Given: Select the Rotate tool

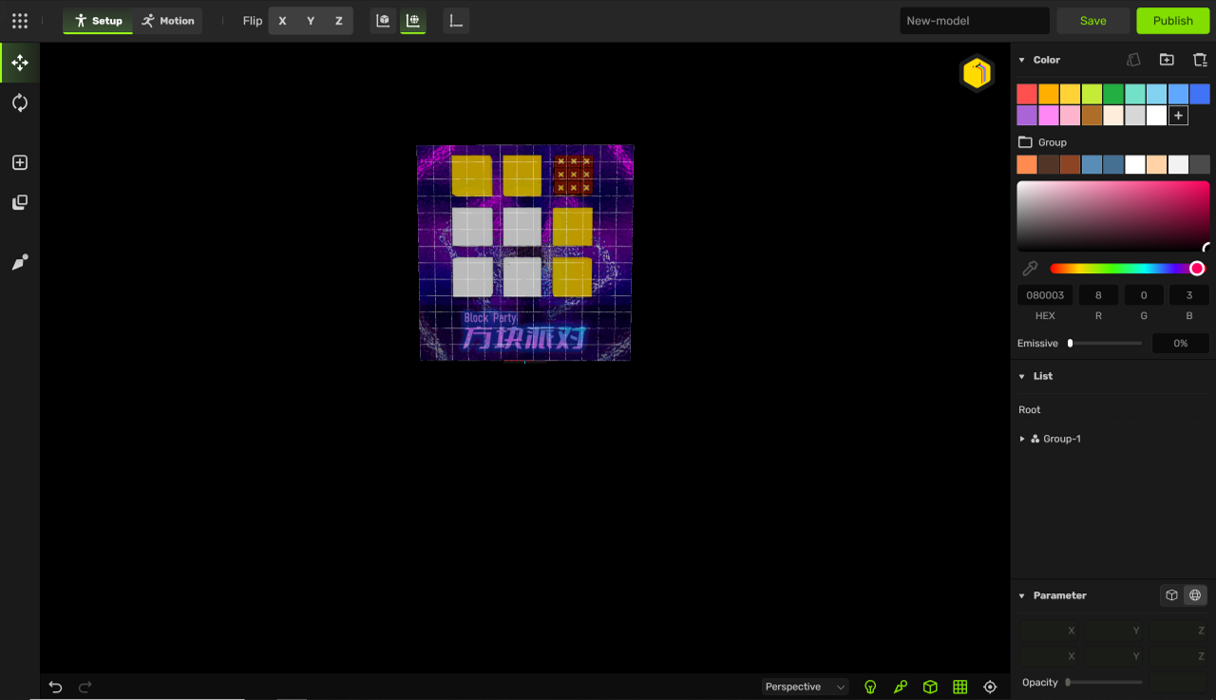Looking at the screenshot, I should pos(20,103).
